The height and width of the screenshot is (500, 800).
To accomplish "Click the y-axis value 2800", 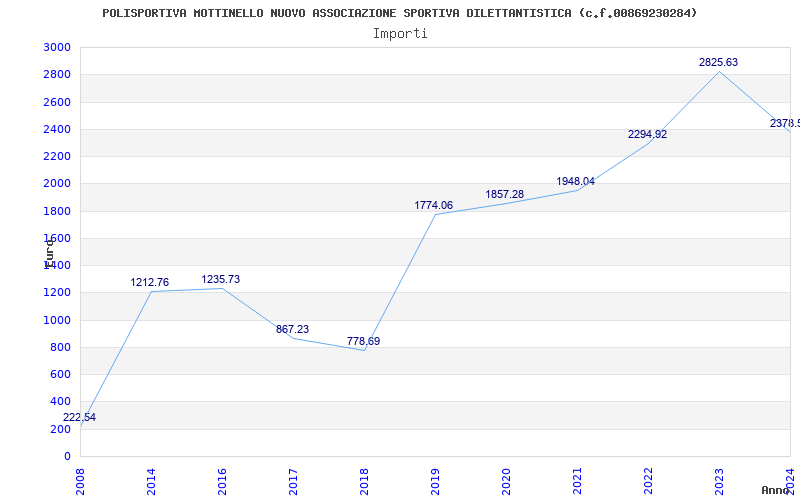I will coord(57,74).
